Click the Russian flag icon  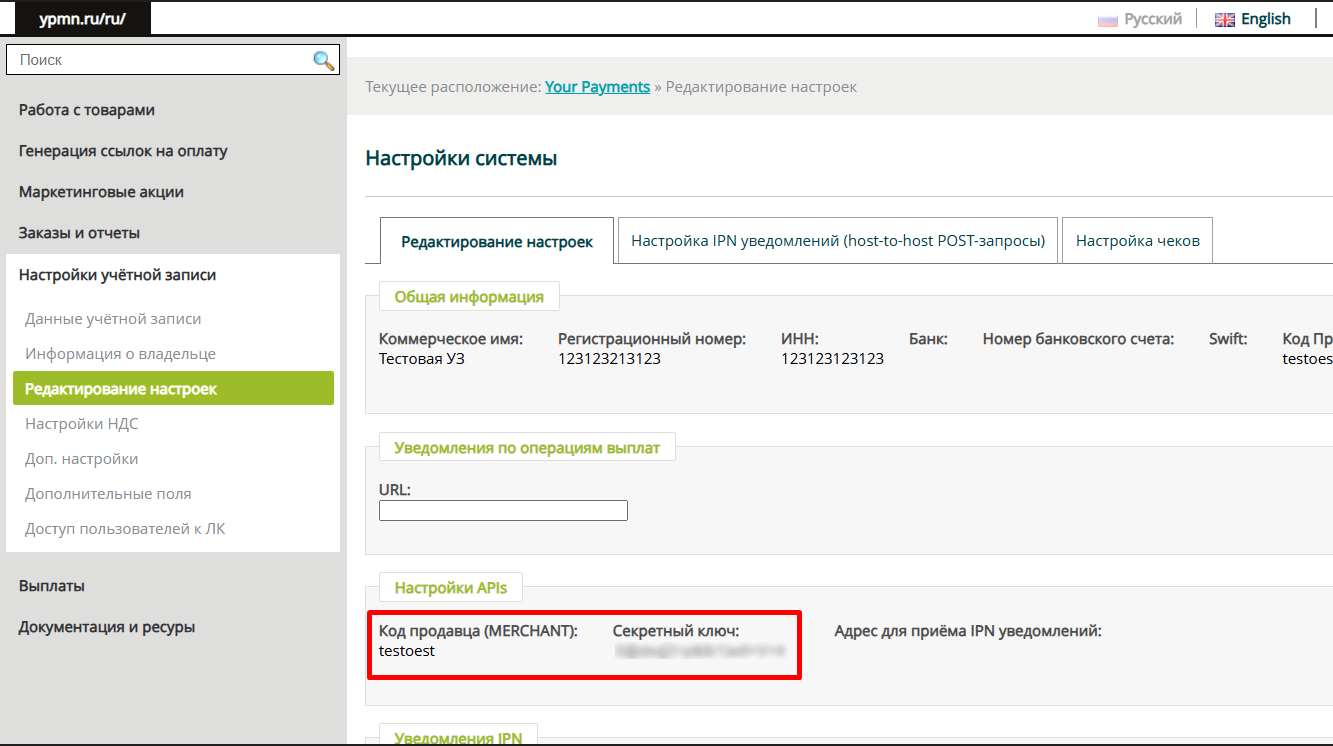tap(1108, 20)
